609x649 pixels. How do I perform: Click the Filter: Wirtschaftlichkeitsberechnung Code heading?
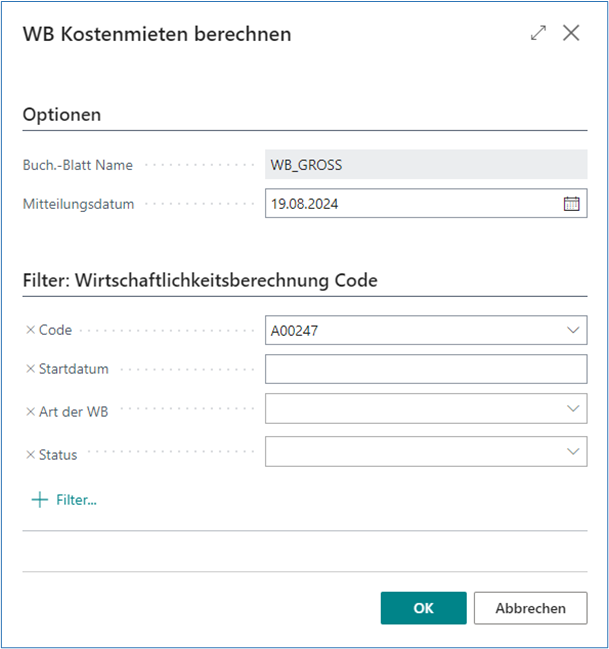[200, 281]
